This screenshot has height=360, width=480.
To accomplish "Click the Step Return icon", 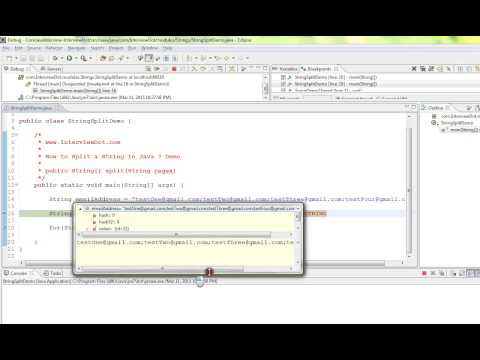I will [211, 69].
